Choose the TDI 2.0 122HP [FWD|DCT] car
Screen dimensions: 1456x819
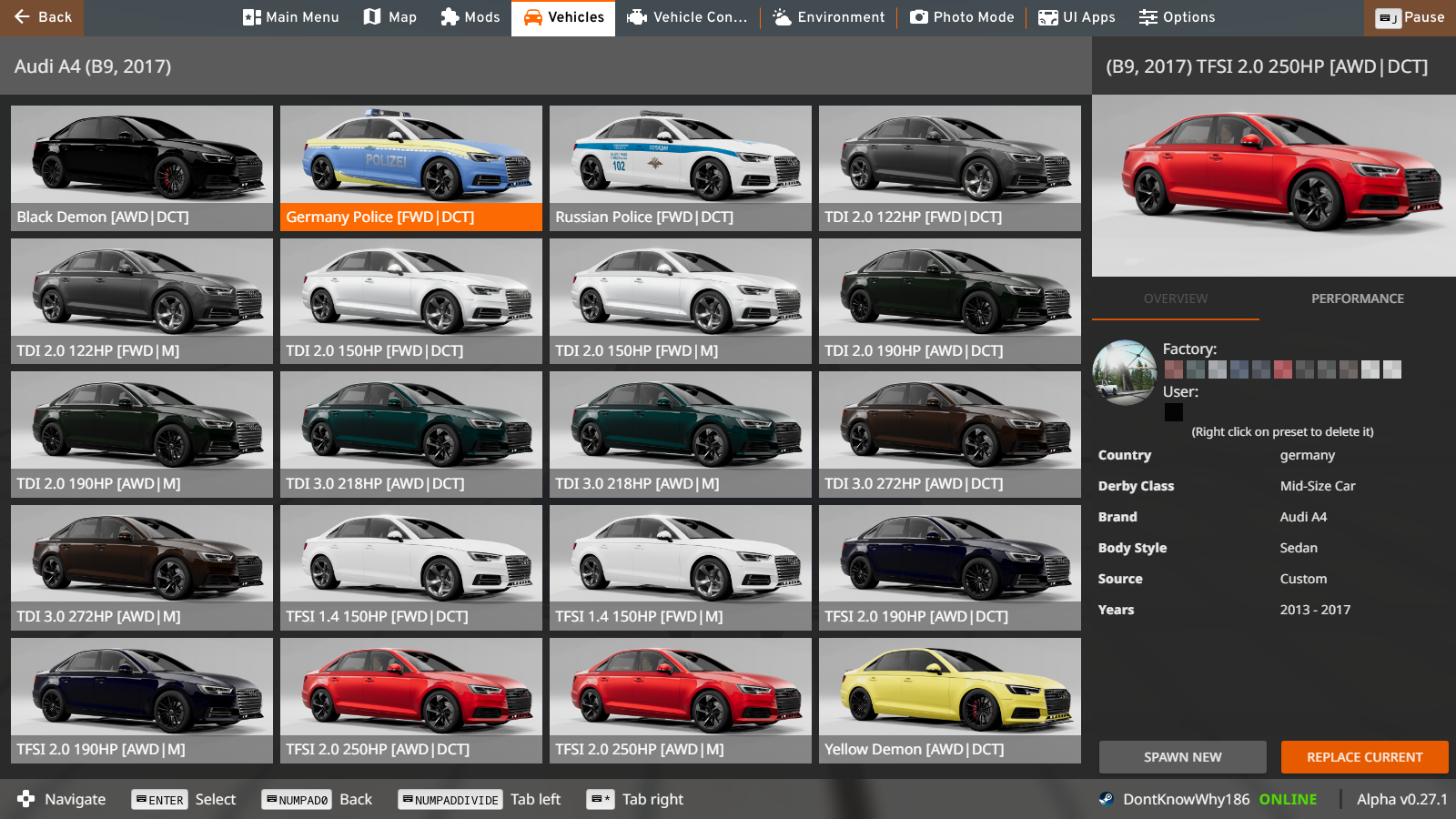click(x=950, y=168)
